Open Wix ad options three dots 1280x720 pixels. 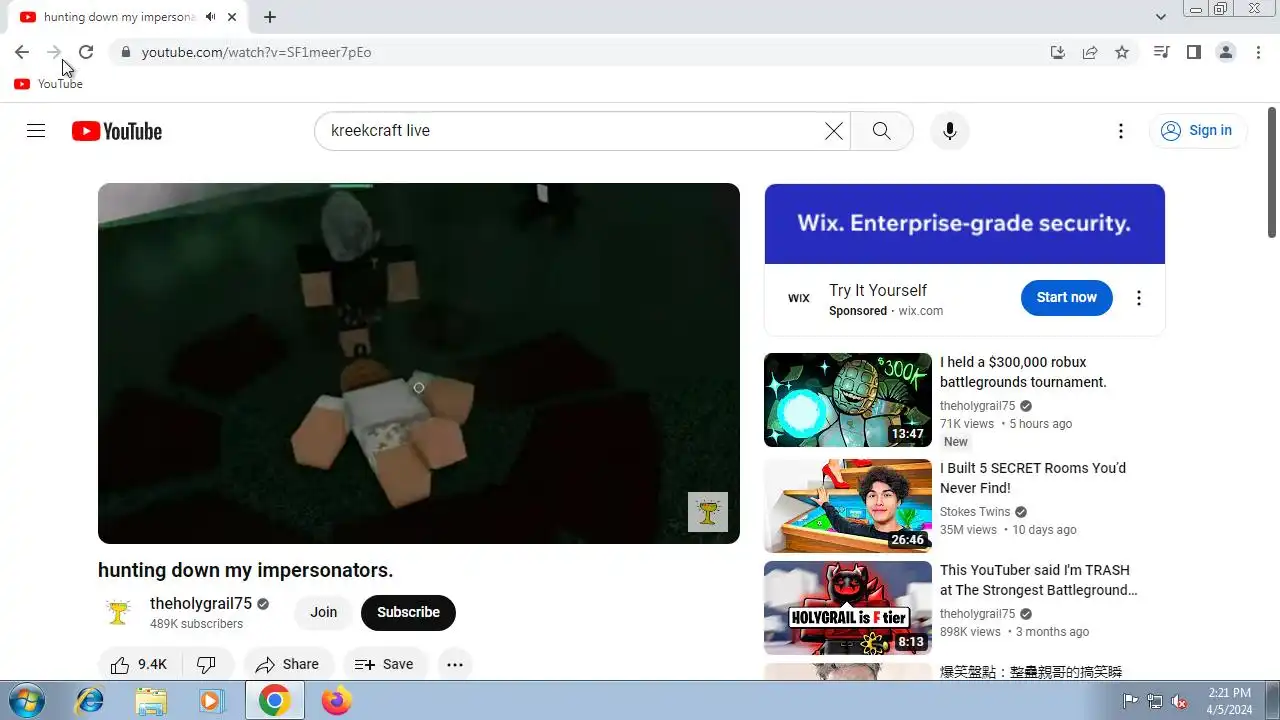click(1138, 298)
